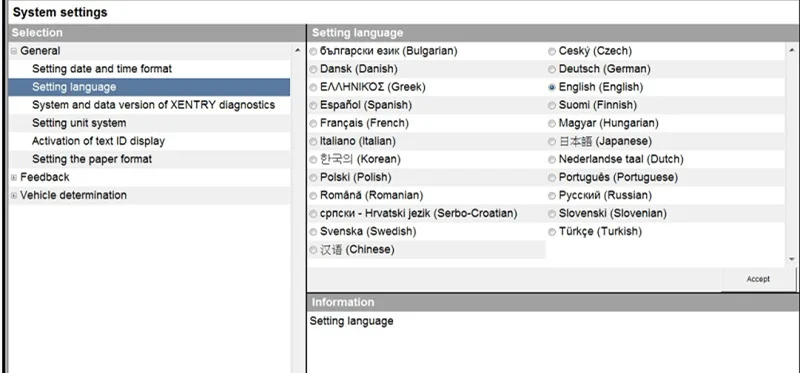Open Activation of text ID display
This screenshot has width=800, height=373.
98,141
